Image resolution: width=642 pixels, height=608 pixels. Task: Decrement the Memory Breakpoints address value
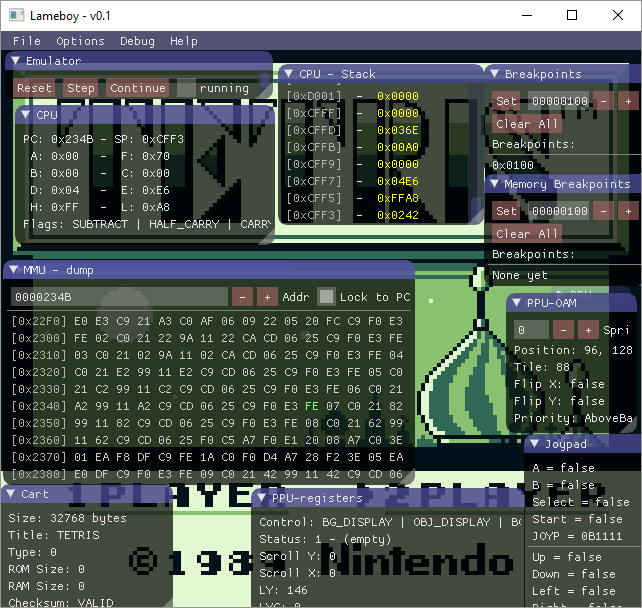(x=603, y=211)
